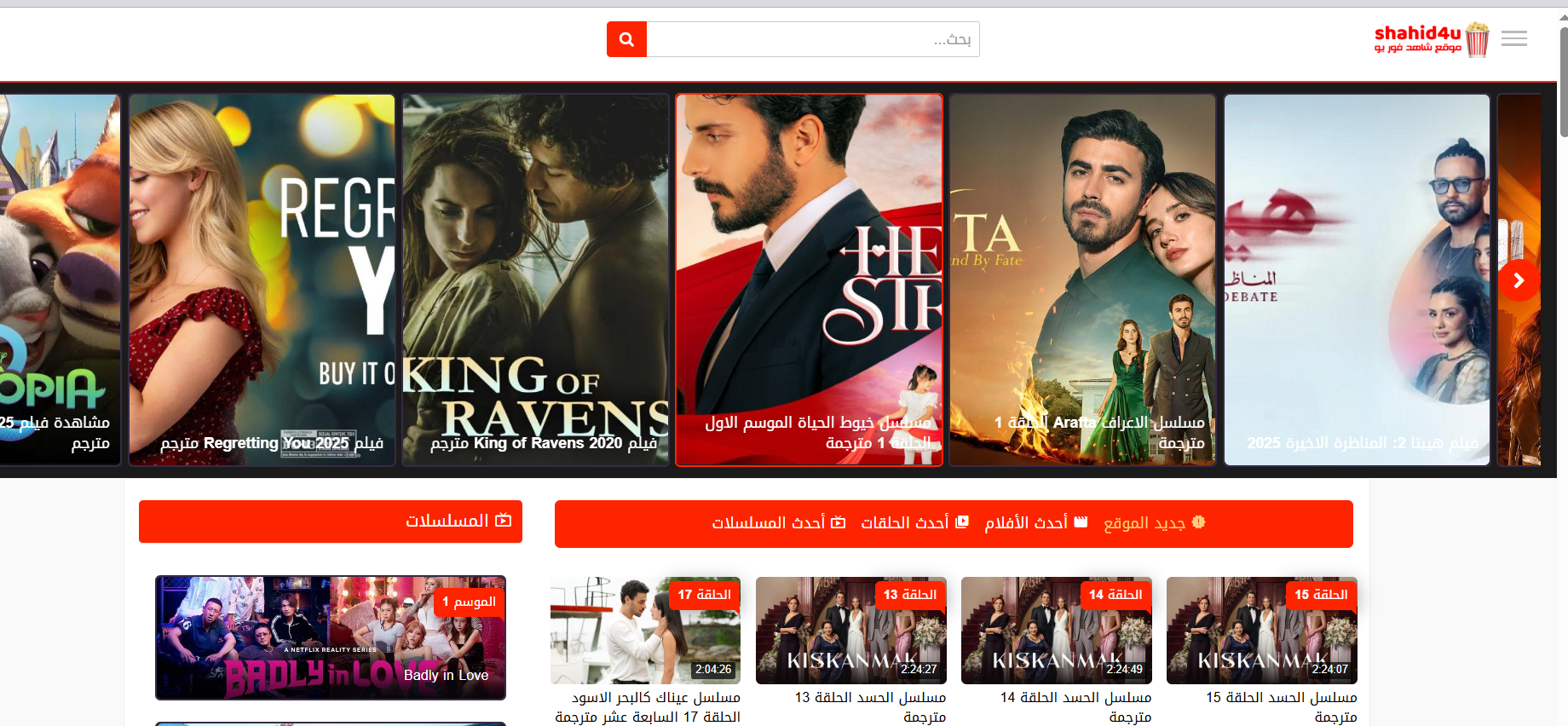The height and width of the screenshot is (726, 1568).
Task: Open Kiskanmak episode 14 thumbnail
Action: click(1056, 631)
